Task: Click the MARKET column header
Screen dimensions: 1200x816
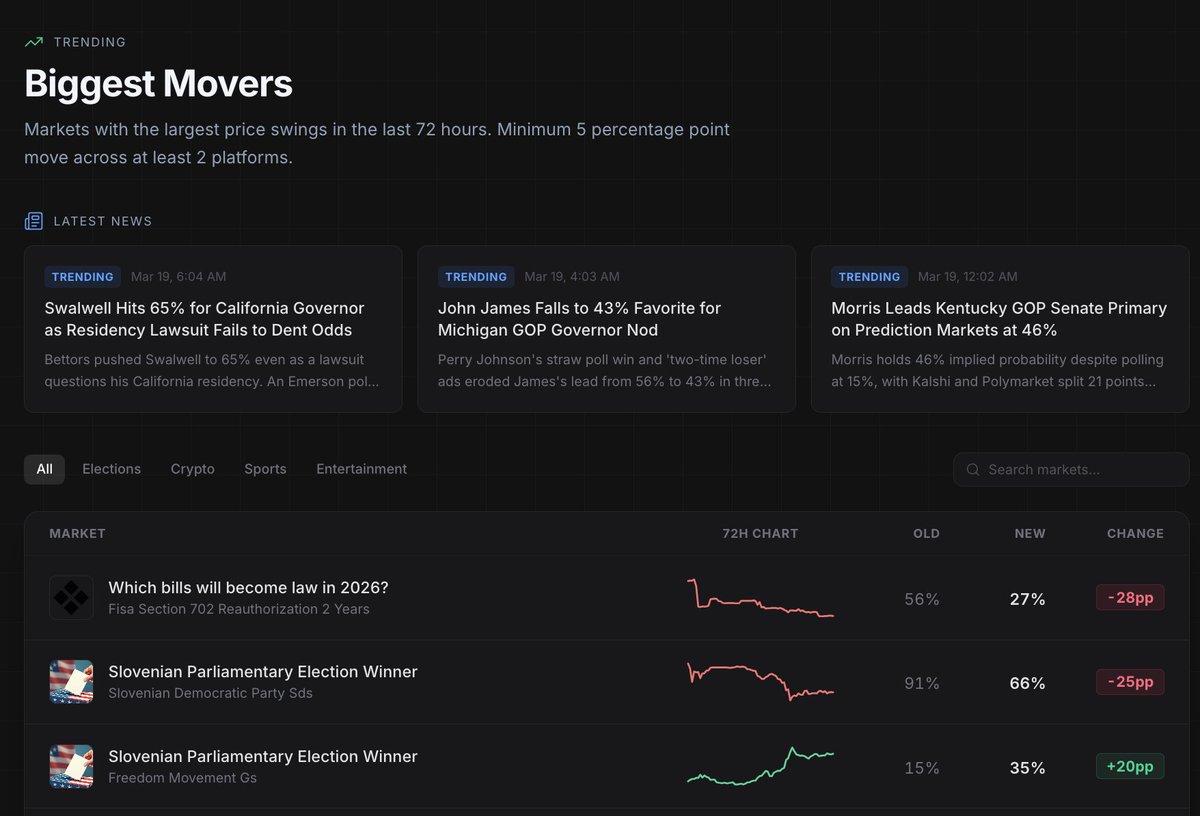Action: pyautogui.click(x=77, y=534)
